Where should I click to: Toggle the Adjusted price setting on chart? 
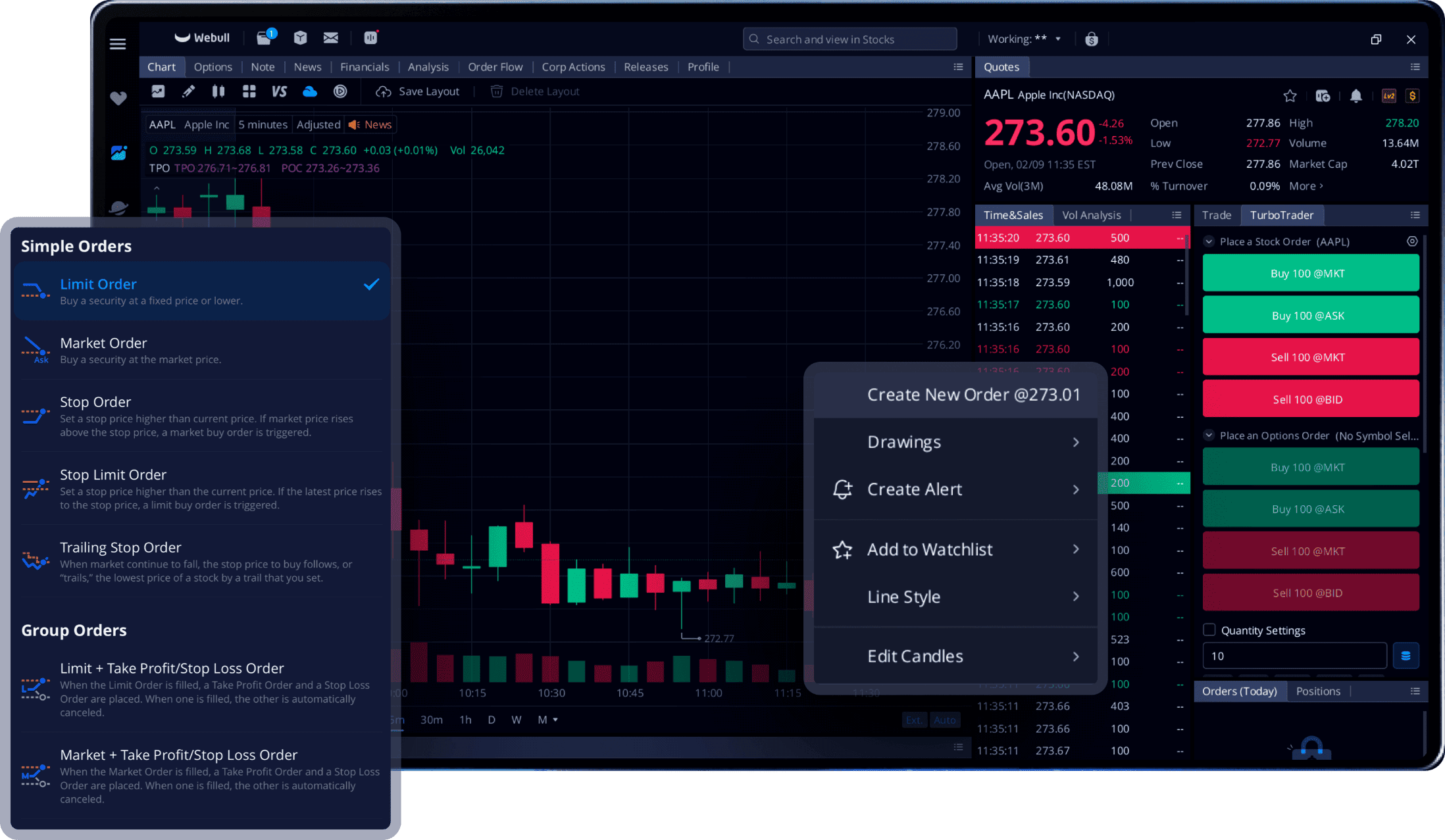click(x=318, y=124)
